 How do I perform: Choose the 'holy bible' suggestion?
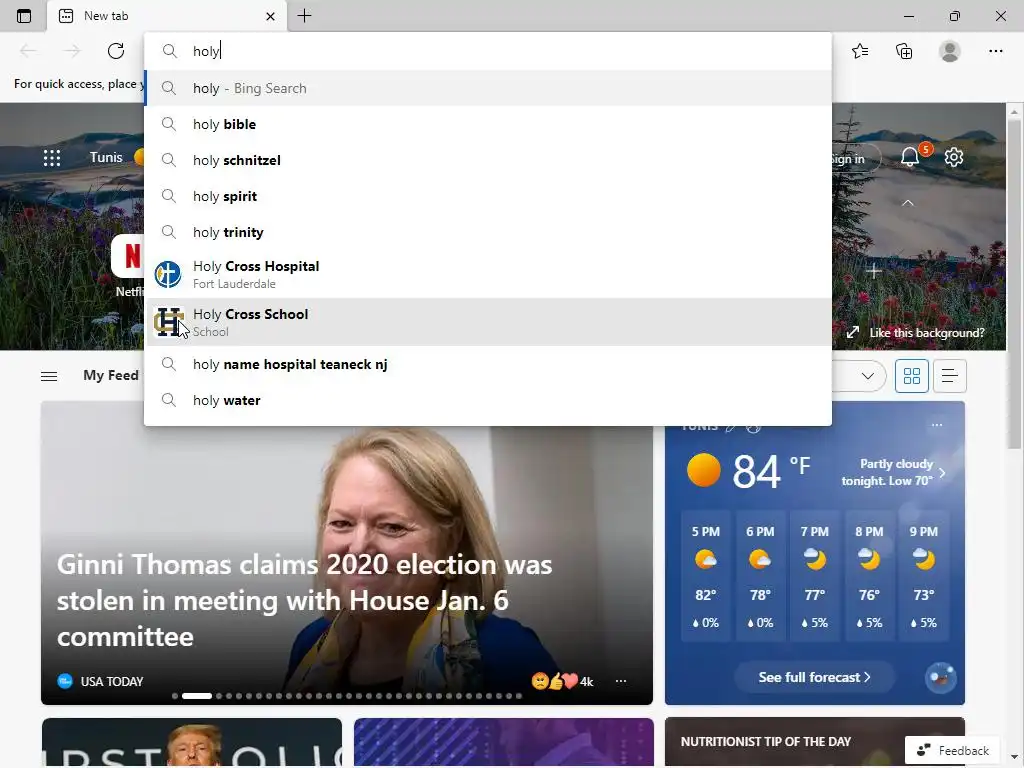click(488, 124)
